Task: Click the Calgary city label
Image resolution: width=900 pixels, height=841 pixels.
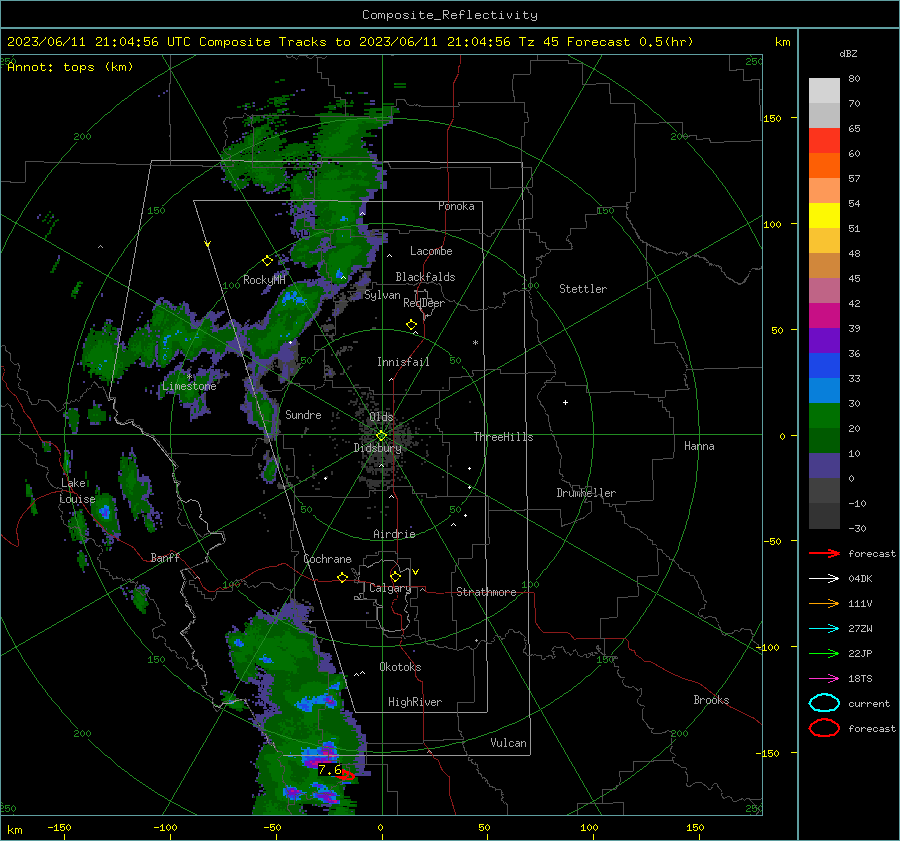Action: (390, 588)
